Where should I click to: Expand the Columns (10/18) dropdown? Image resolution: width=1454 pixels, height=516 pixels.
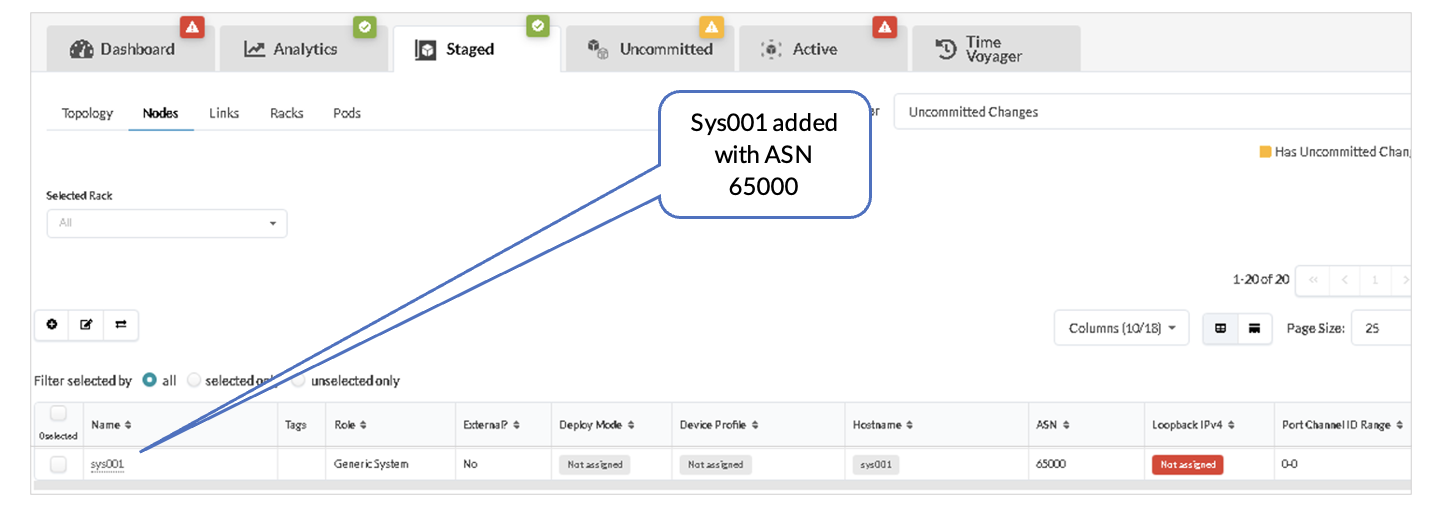coord(1121,328)
